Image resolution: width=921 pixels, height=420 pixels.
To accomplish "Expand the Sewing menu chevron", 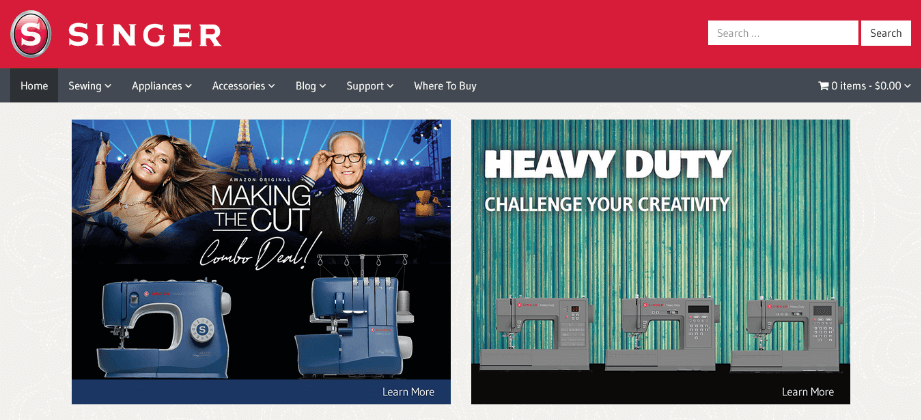I will pos(107,86).
